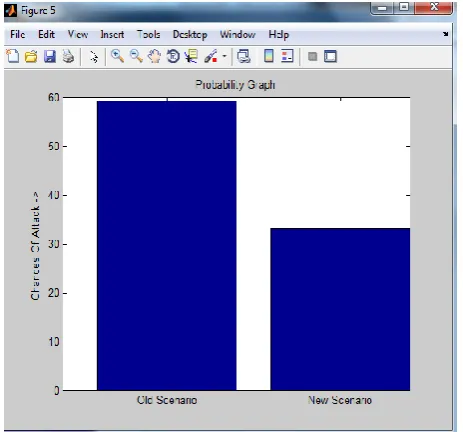This screenshot has width=463, height=432.
Task: Click the 0 y-axis tick label
Action: pos(57,390)
